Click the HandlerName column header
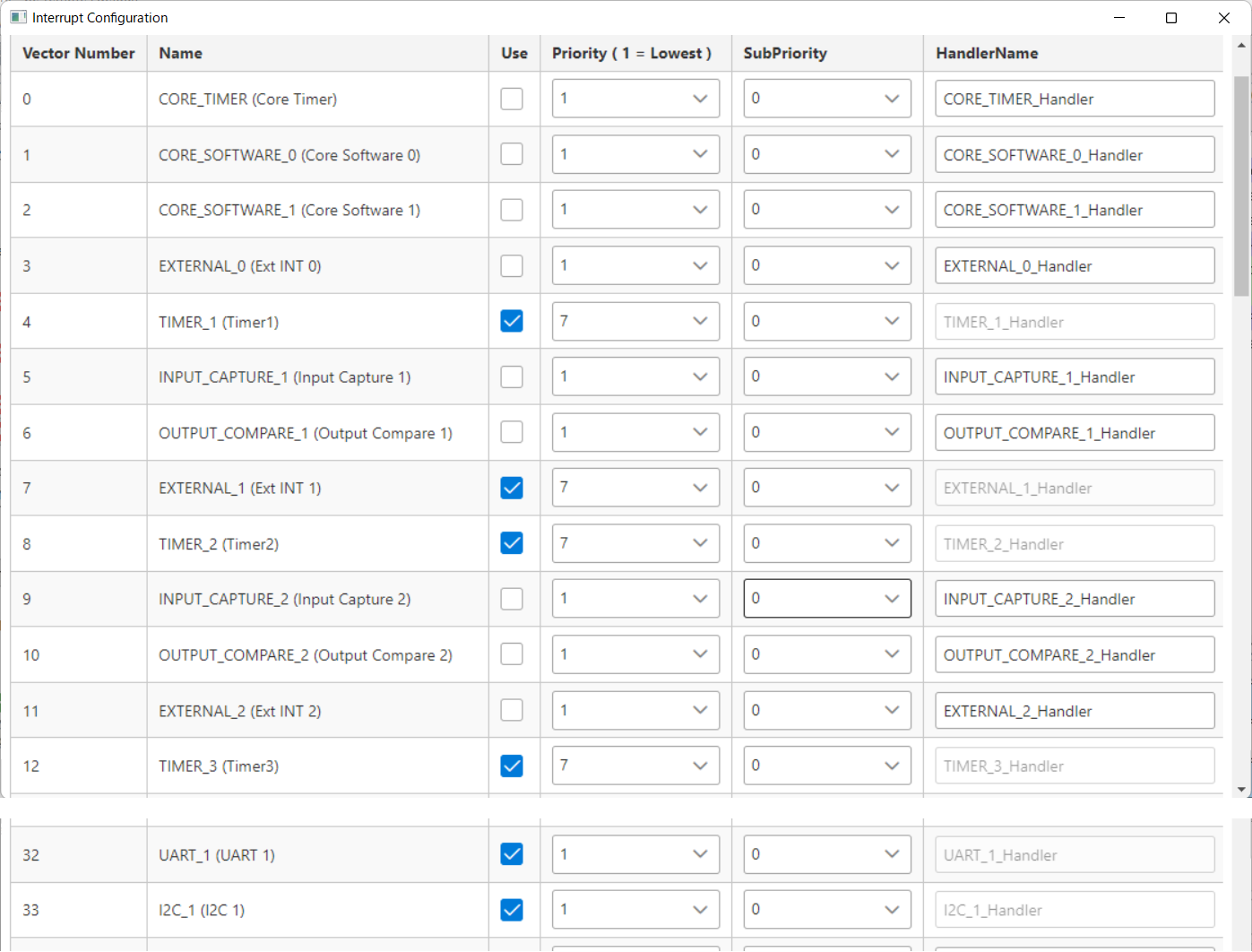The height and width of the screenshot is (952, 1252). (x=987, y=53)
